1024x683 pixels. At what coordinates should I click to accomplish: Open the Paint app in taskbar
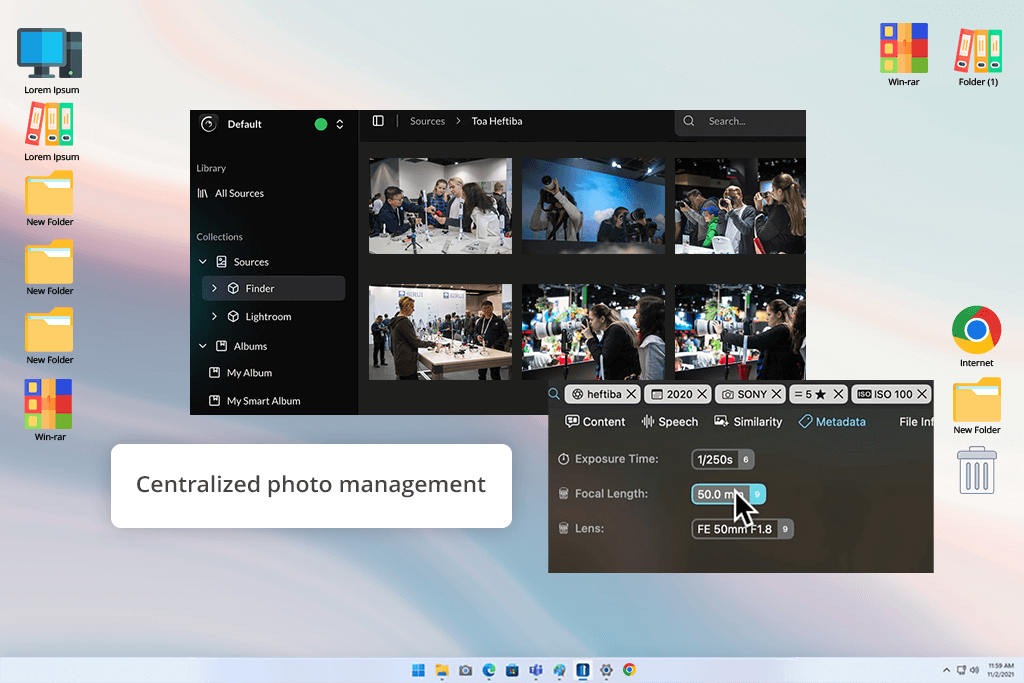pyautogui.click(x=560, y=670)
